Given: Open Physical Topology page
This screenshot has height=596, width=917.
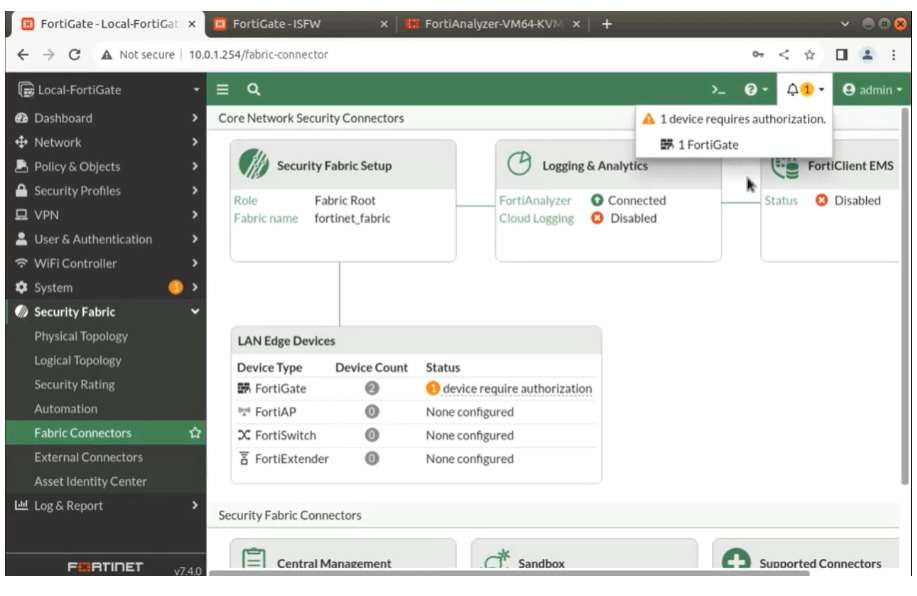Looking at the screenshot, I should [81, 336].
